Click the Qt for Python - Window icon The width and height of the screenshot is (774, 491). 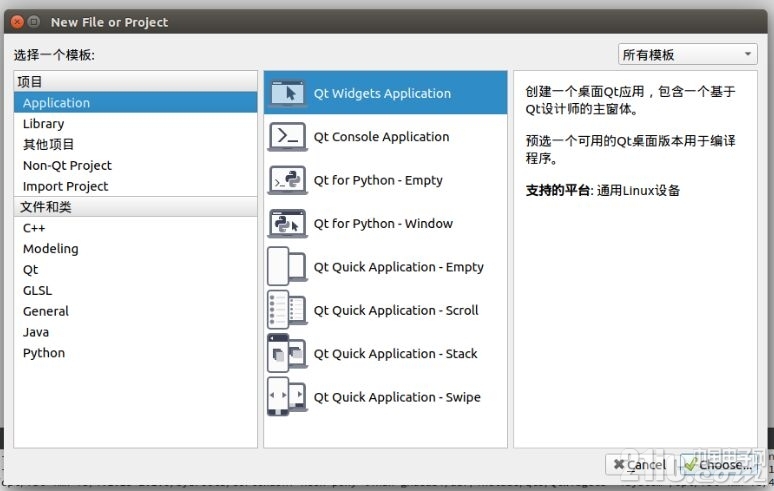coord(287,223)
